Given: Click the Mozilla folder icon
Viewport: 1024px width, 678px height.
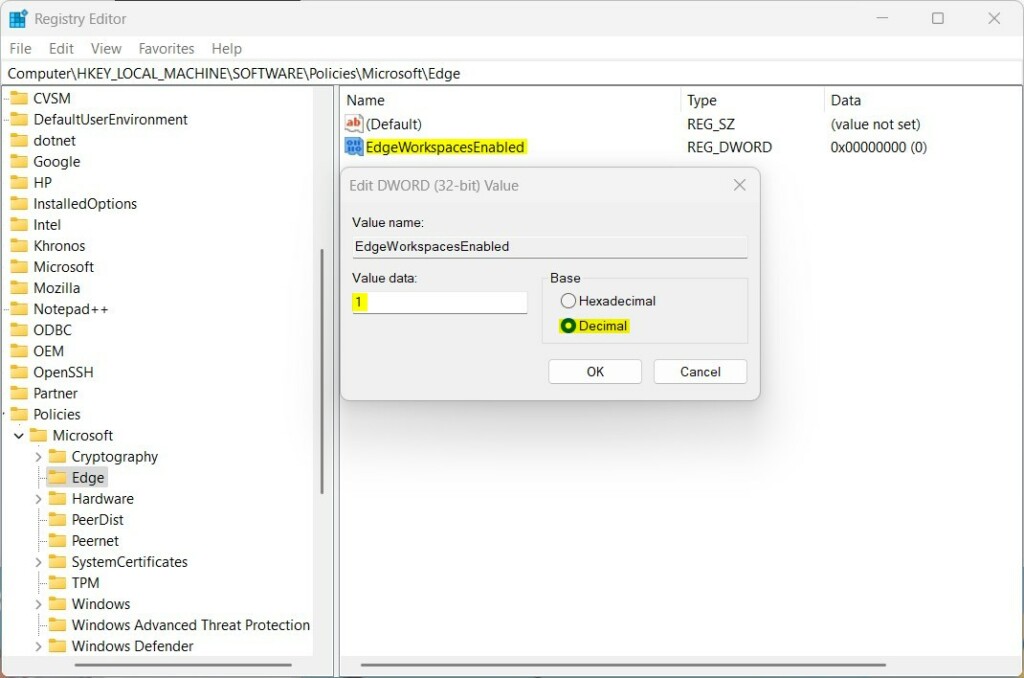Looking at the screenshot, I should (x=20, y=288).
